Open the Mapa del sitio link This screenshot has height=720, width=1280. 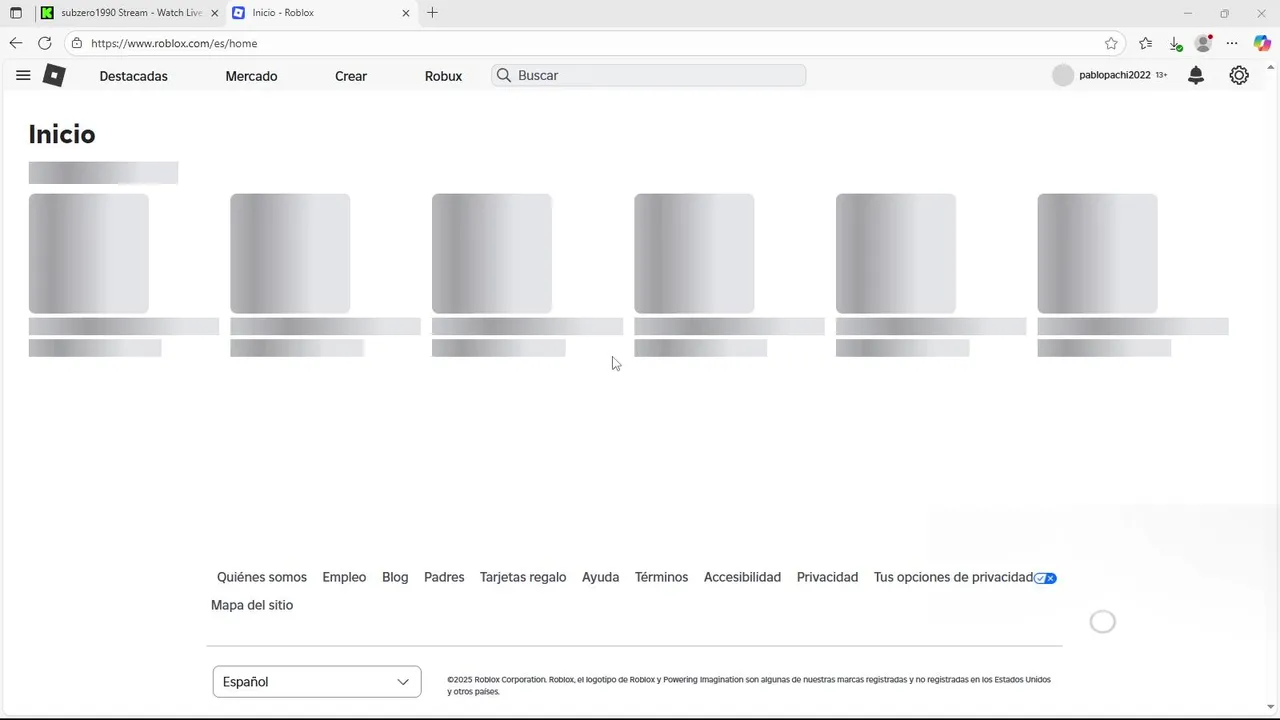pyautogui.click(x=252, y=605)
